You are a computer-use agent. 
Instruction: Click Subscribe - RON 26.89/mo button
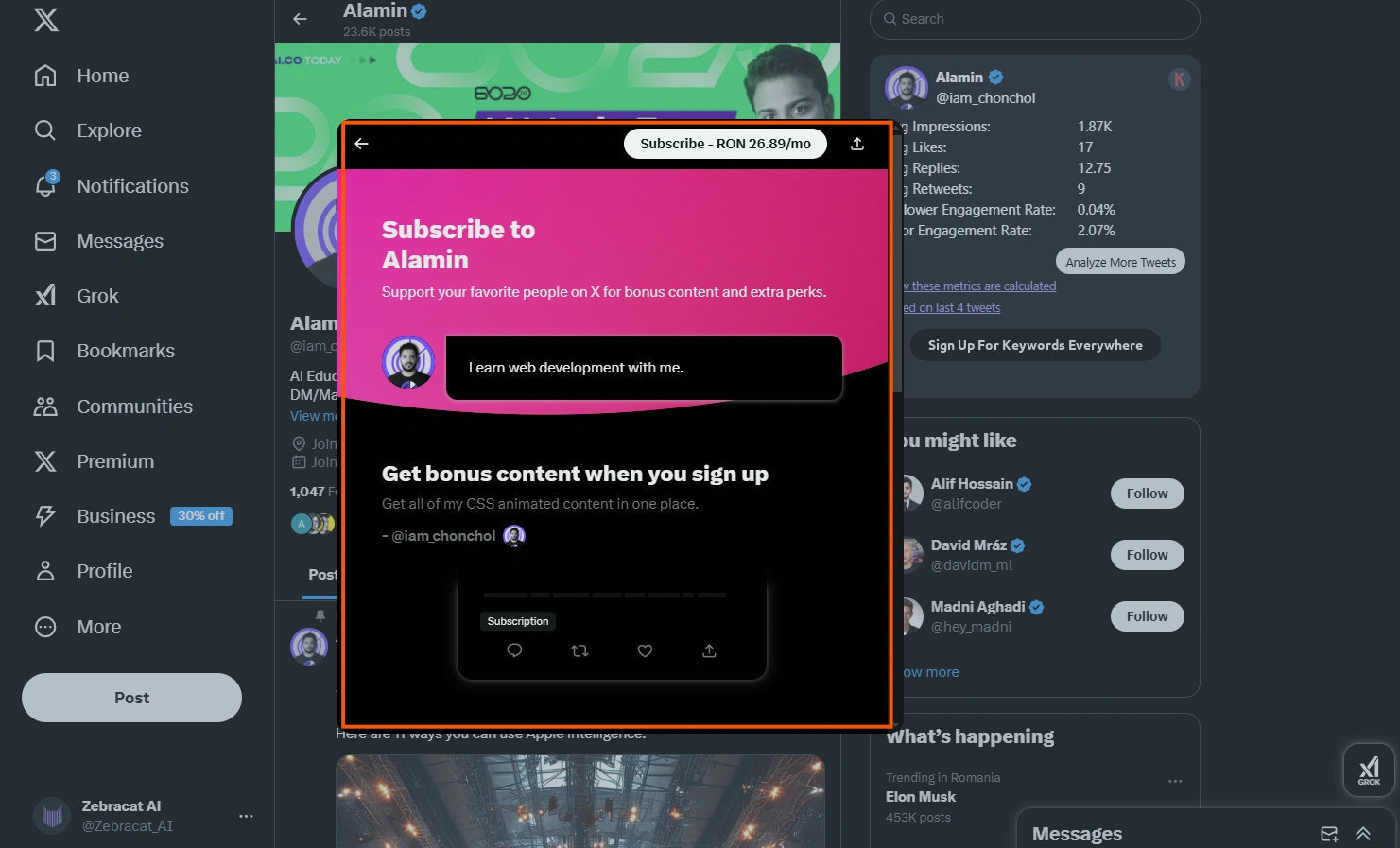(725, 144)
